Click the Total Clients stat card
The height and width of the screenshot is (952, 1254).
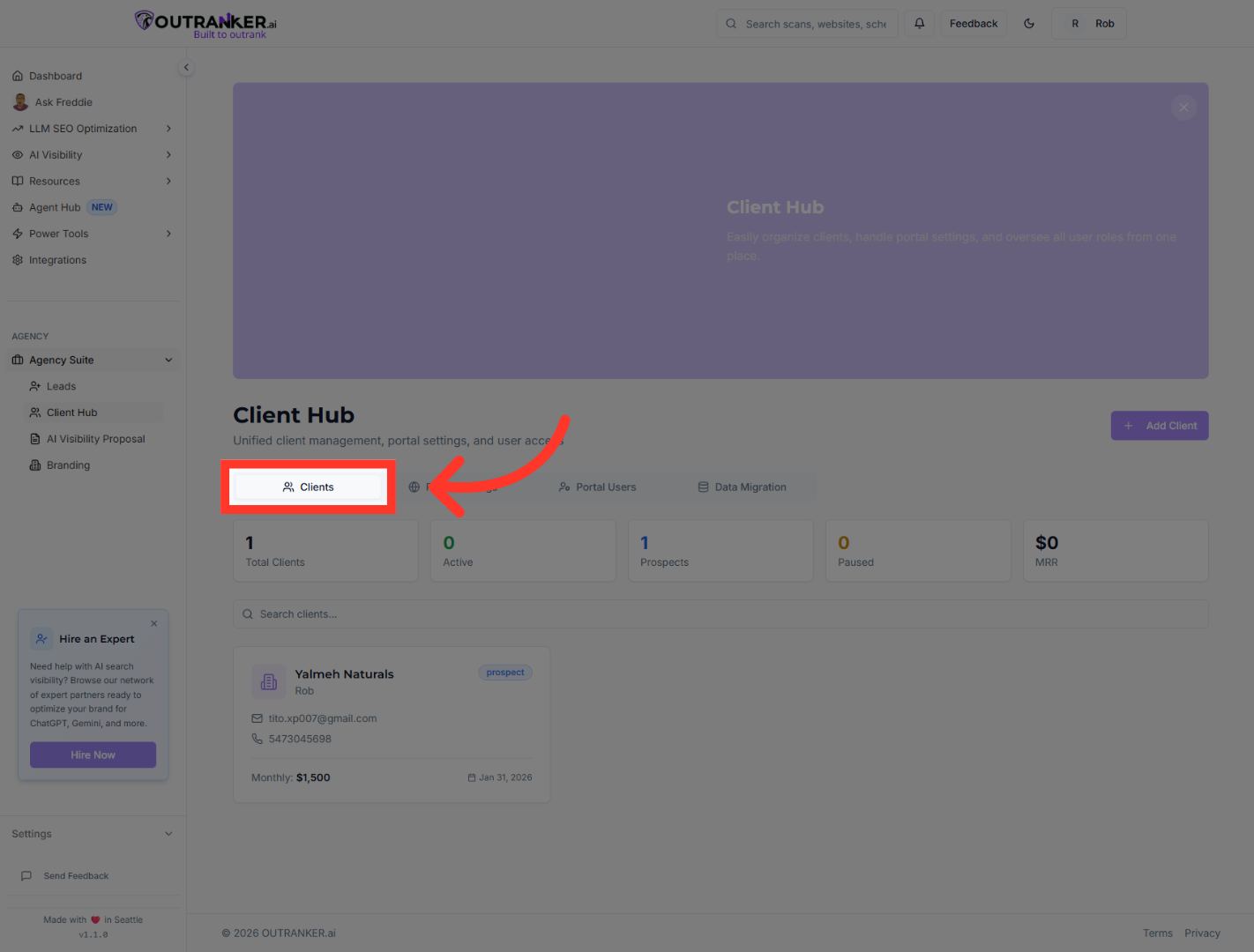[x=325, y=551]
